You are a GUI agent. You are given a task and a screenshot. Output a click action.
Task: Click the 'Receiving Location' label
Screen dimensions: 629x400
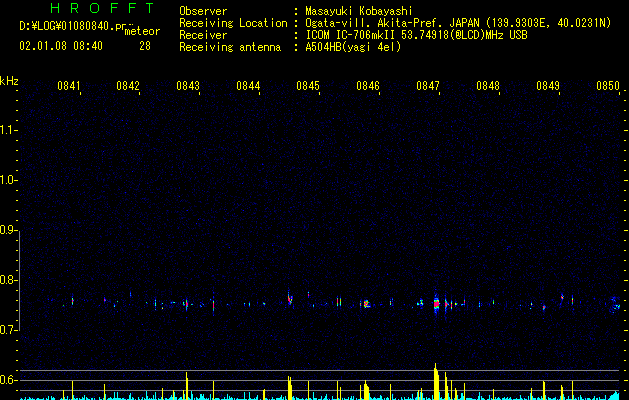tap(233, 23)
